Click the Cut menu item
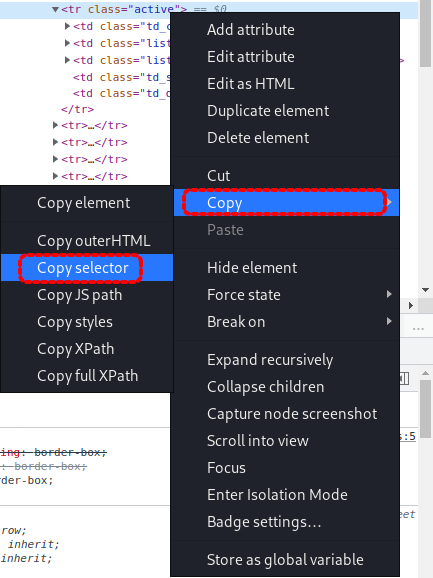433x578 pixels. [286, 175]
